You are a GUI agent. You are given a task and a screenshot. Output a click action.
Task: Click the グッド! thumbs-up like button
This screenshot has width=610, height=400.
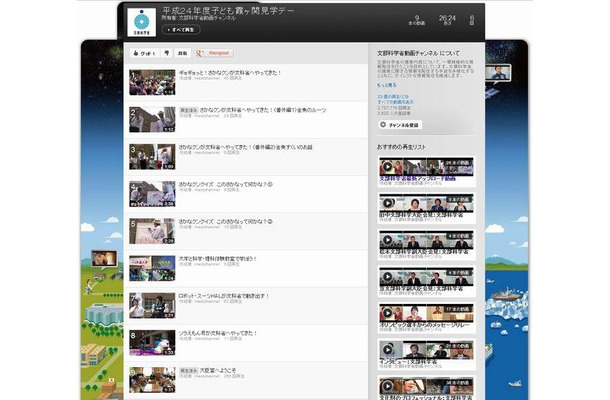click(x=144, y=53)
